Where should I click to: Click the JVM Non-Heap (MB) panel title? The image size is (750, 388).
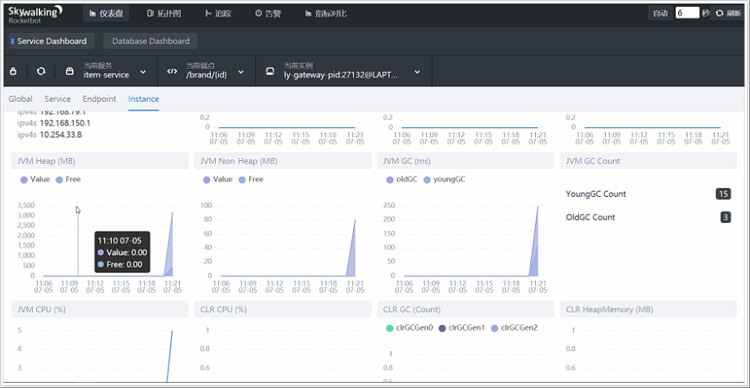click(238, 161)
